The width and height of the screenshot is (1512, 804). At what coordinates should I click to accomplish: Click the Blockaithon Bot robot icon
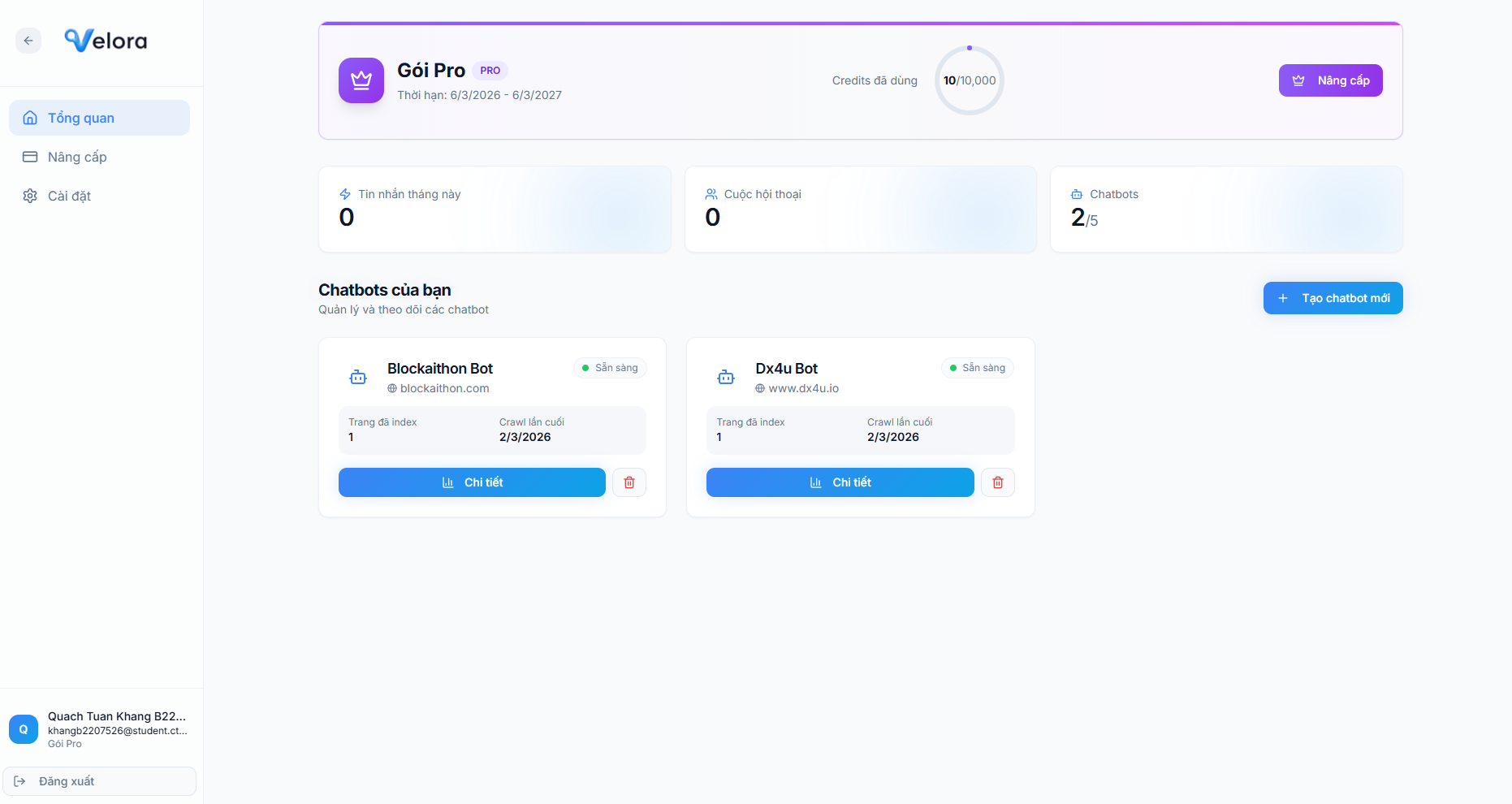pyautogui.click(x=358, y=378)
